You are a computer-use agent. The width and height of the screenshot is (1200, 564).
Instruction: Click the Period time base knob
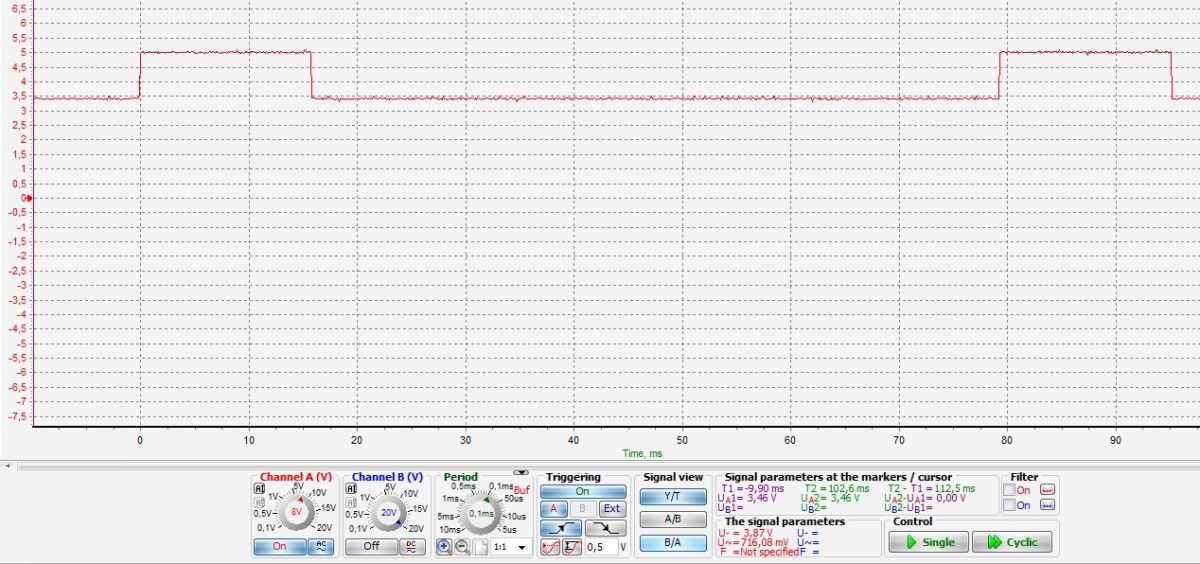pos(481,513)
